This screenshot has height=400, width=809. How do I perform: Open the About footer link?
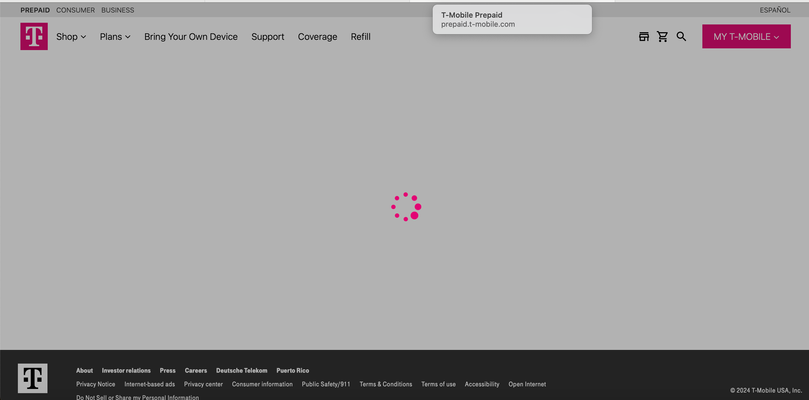(x=85, y=371)
